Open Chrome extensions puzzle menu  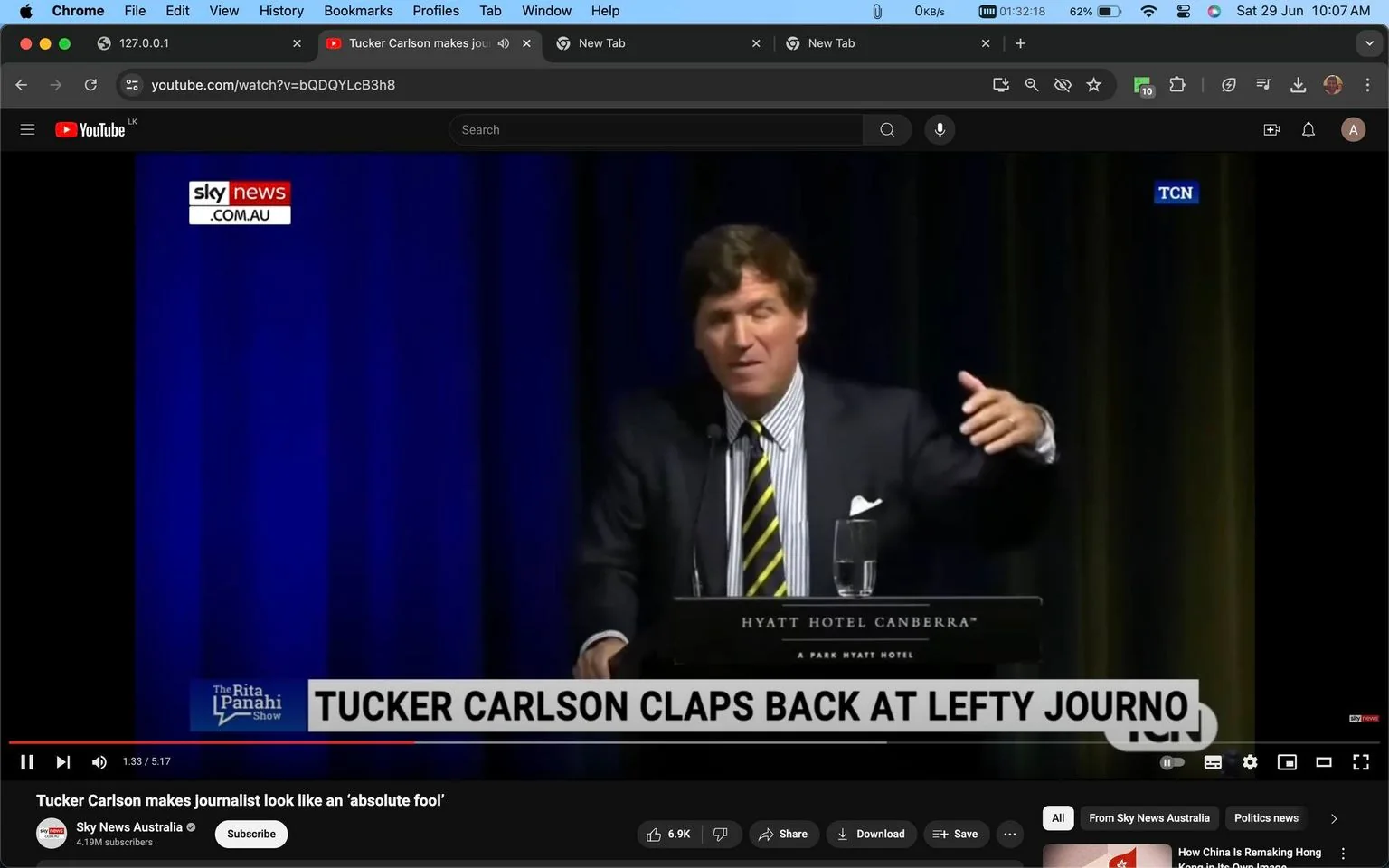tap(1176, 84)
